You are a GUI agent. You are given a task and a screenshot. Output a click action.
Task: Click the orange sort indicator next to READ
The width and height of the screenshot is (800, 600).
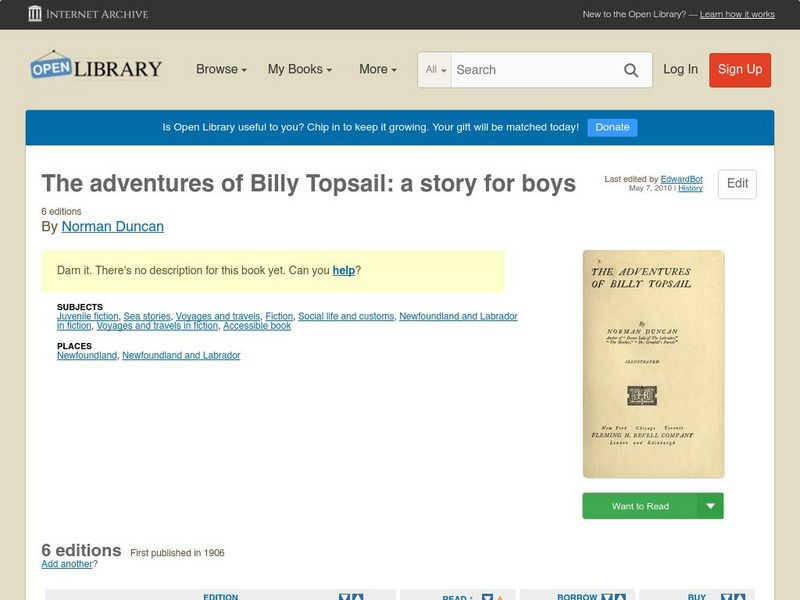click(502, 595)
